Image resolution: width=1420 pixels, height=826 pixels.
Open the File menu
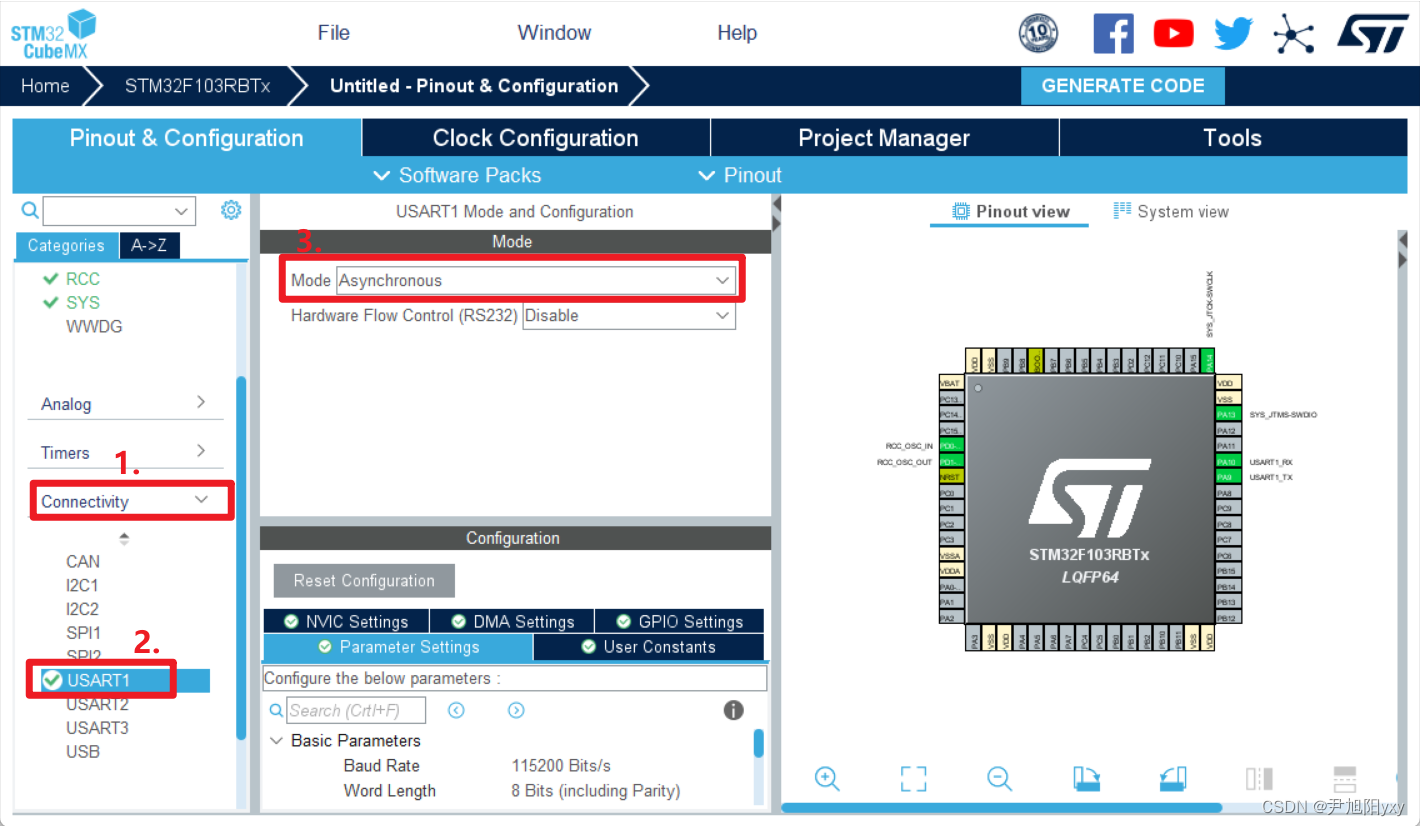pyautogui.click(x=333, y=33)
